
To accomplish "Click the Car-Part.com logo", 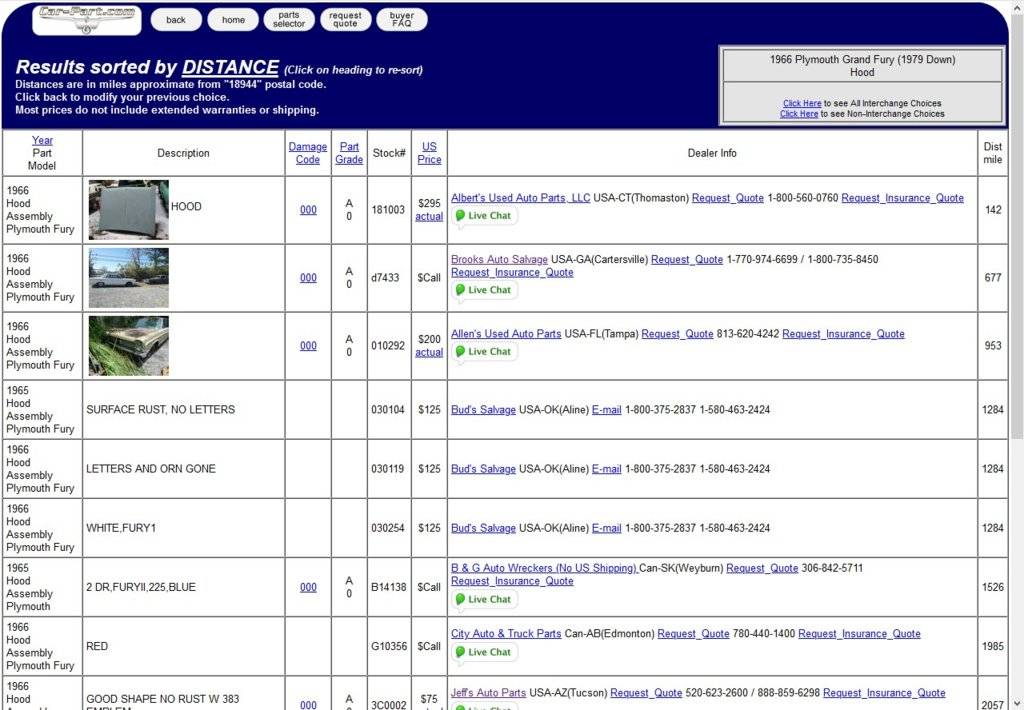I will click(x=87, y=20).
